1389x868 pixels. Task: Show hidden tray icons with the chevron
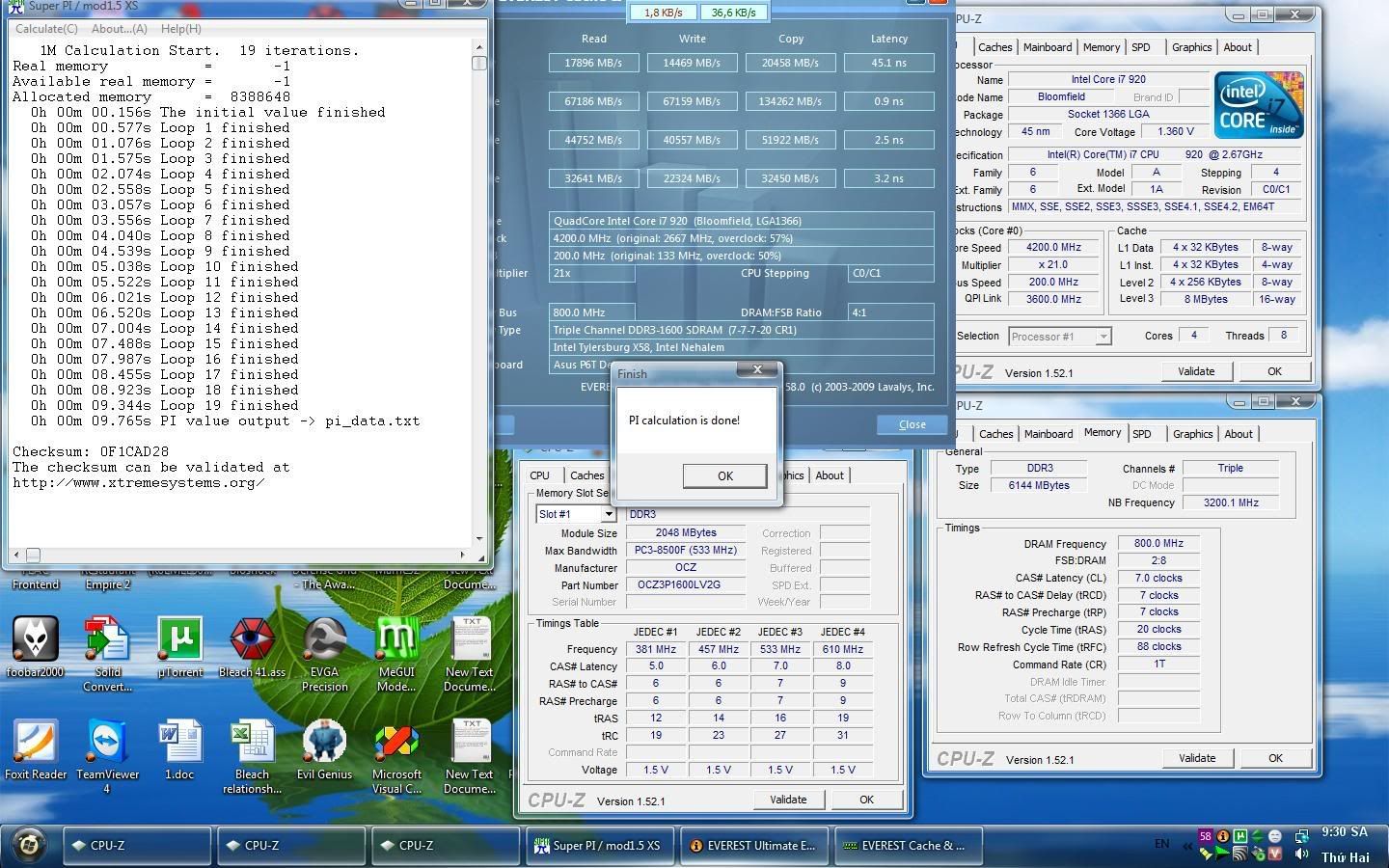[x=1187, y=846]
